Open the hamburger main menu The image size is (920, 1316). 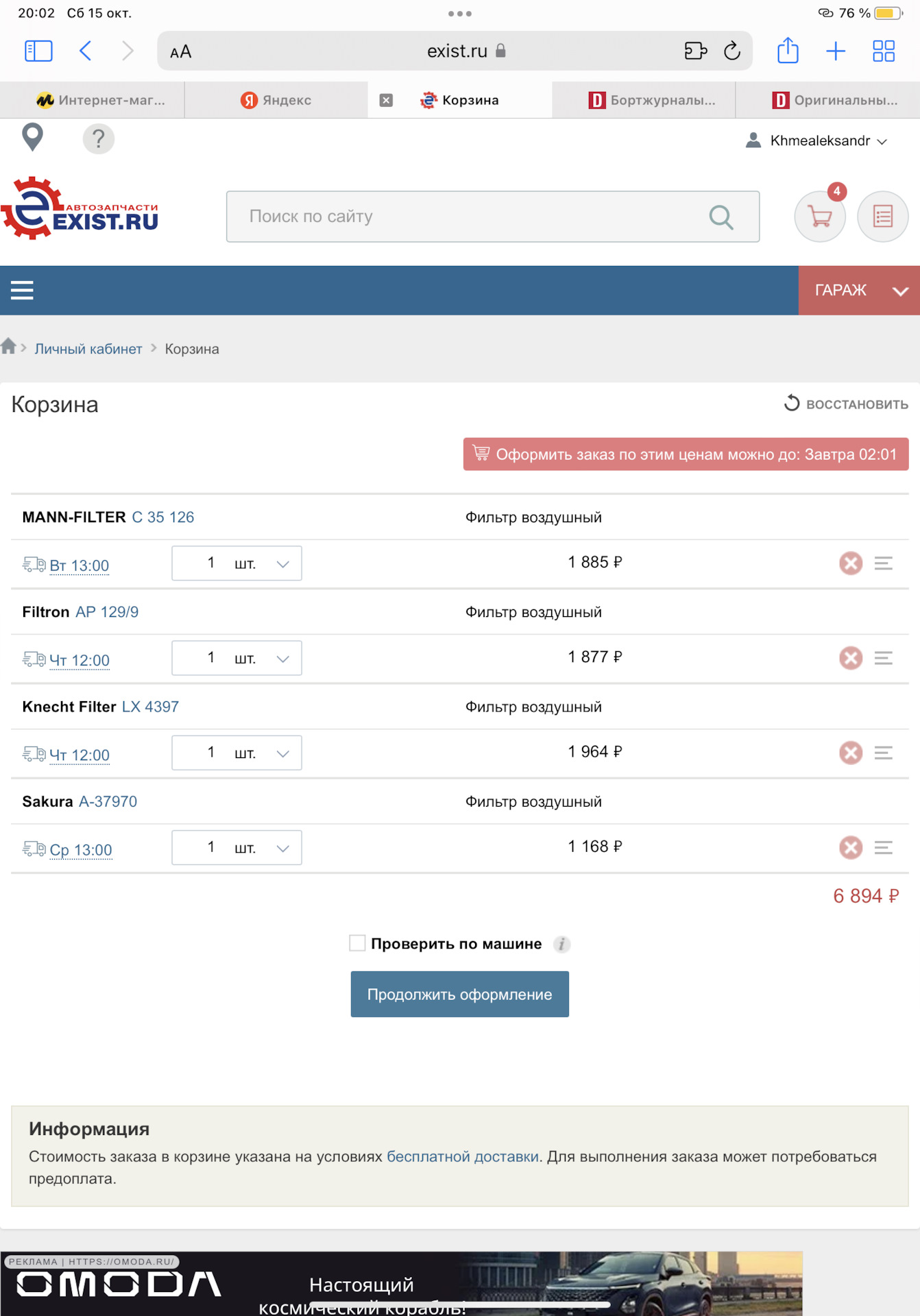(22, 291)
